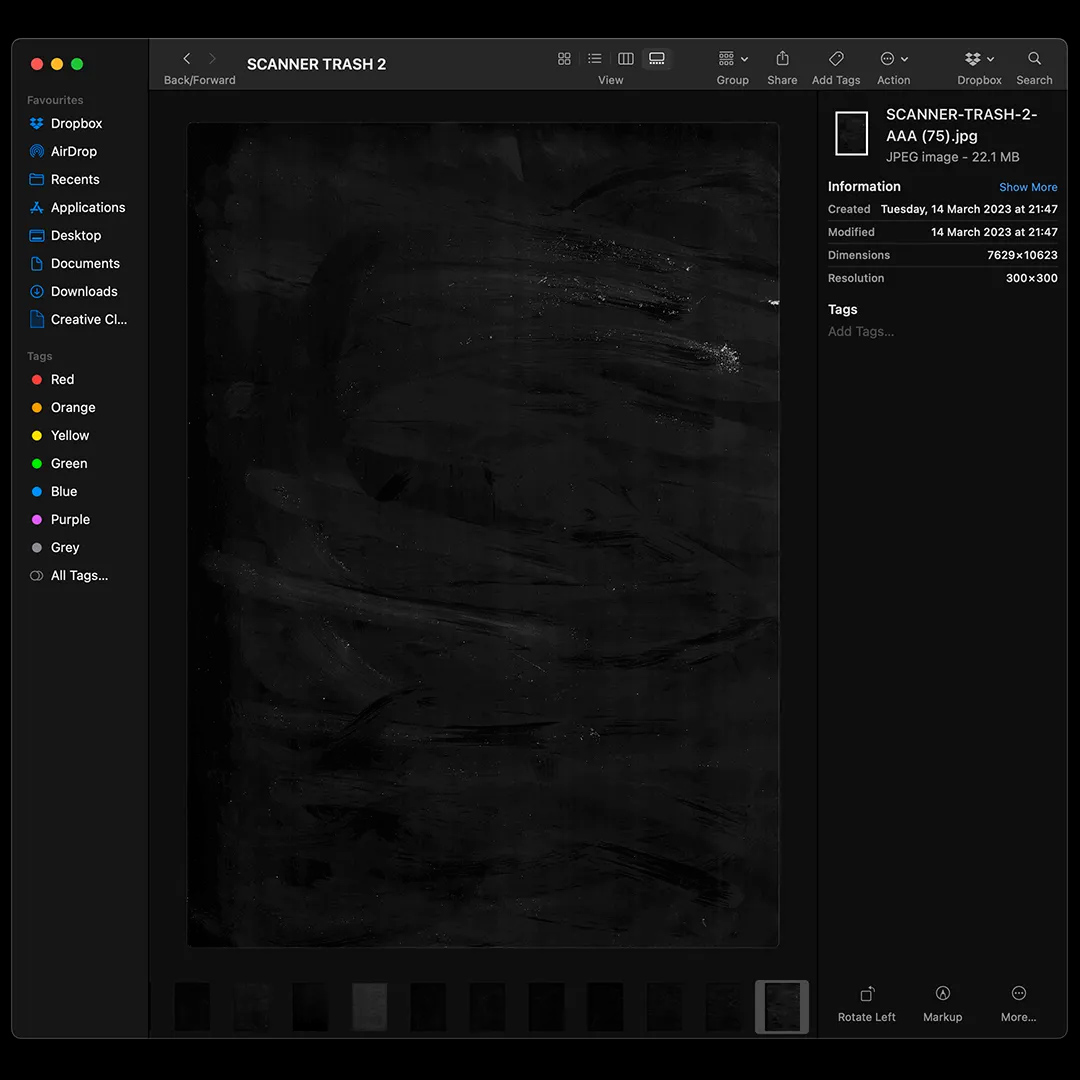The image size is (1080, 1080).
Task: Open the Action dropdown menu
Action: (x=893, y=59)
